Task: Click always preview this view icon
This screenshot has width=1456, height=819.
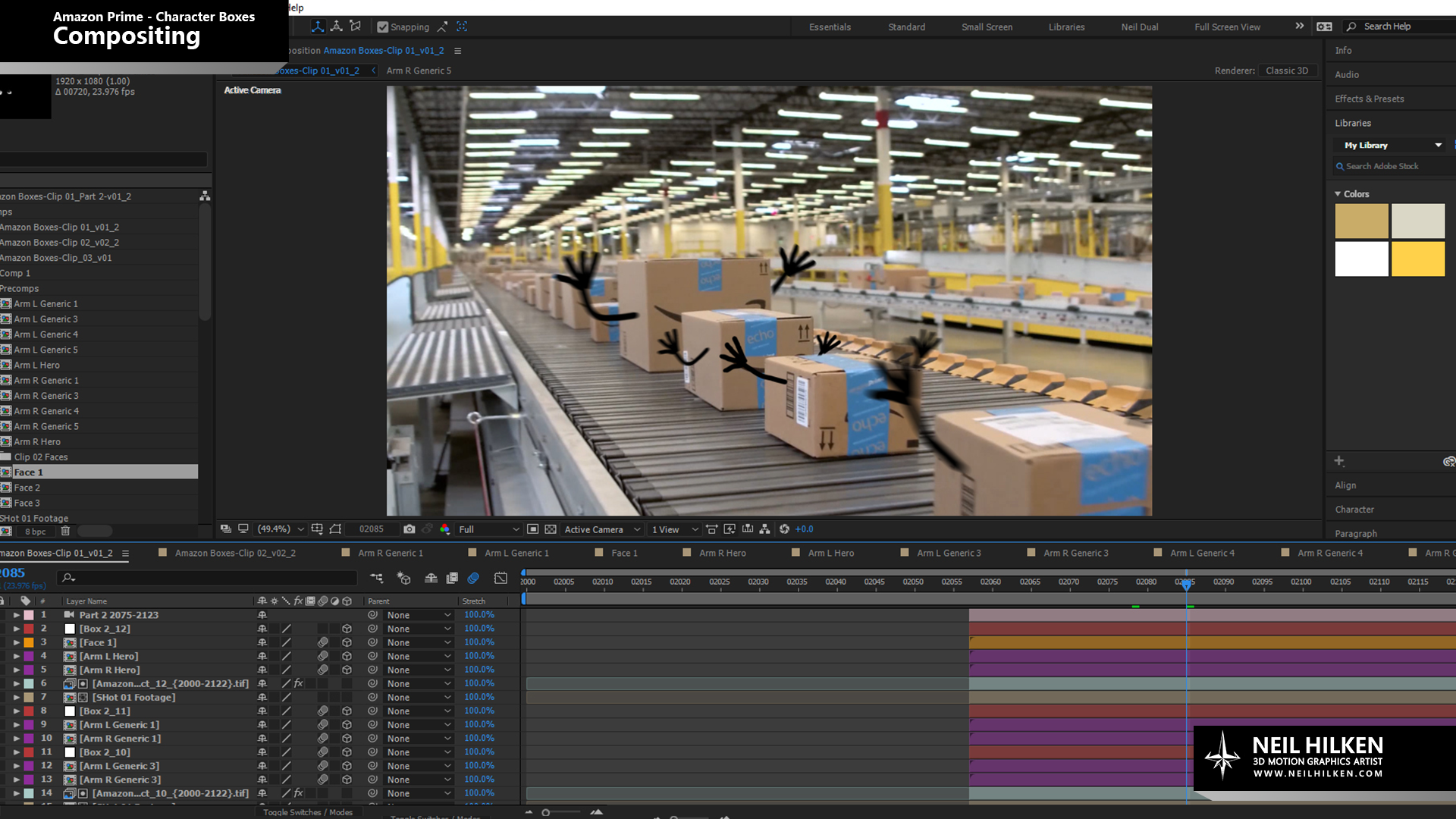Action: click(x=225, y=529)
